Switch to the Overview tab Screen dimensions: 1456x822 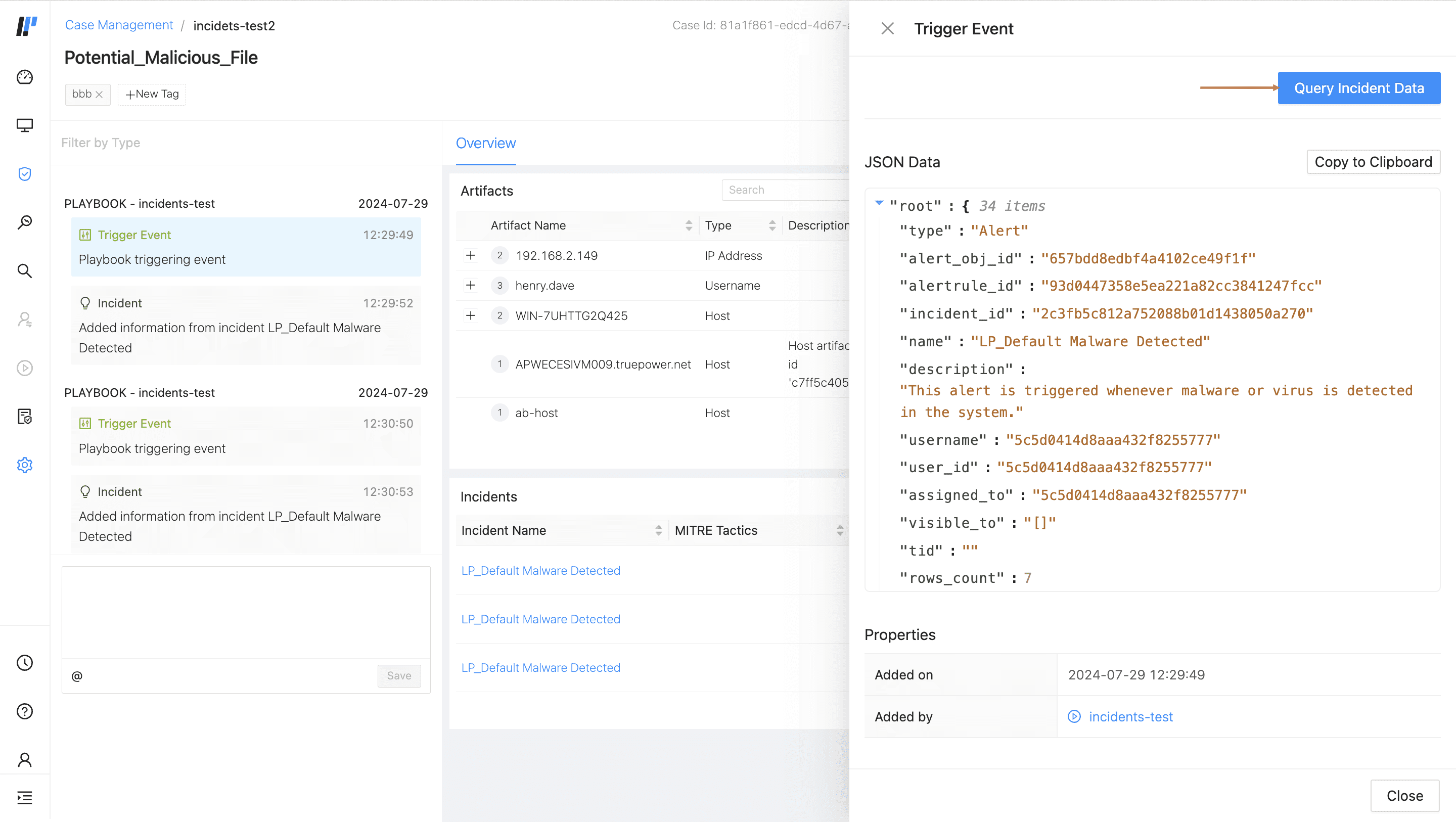click(x=485, y=143)
